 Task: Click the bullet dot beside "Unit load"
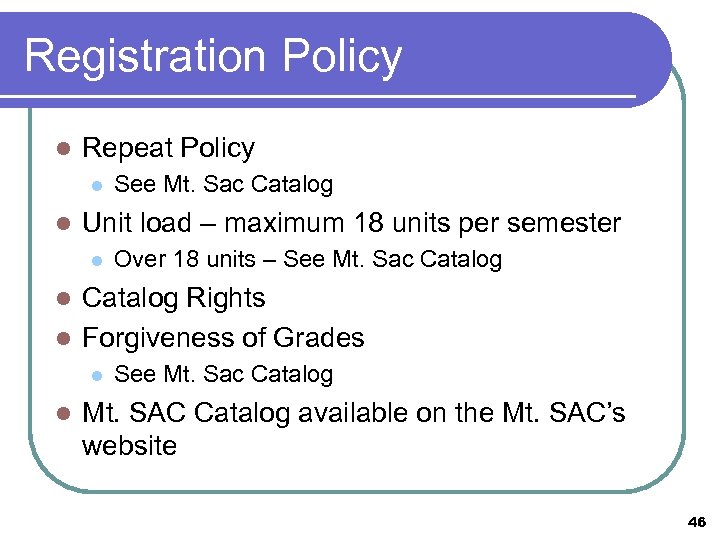(62, 223)
